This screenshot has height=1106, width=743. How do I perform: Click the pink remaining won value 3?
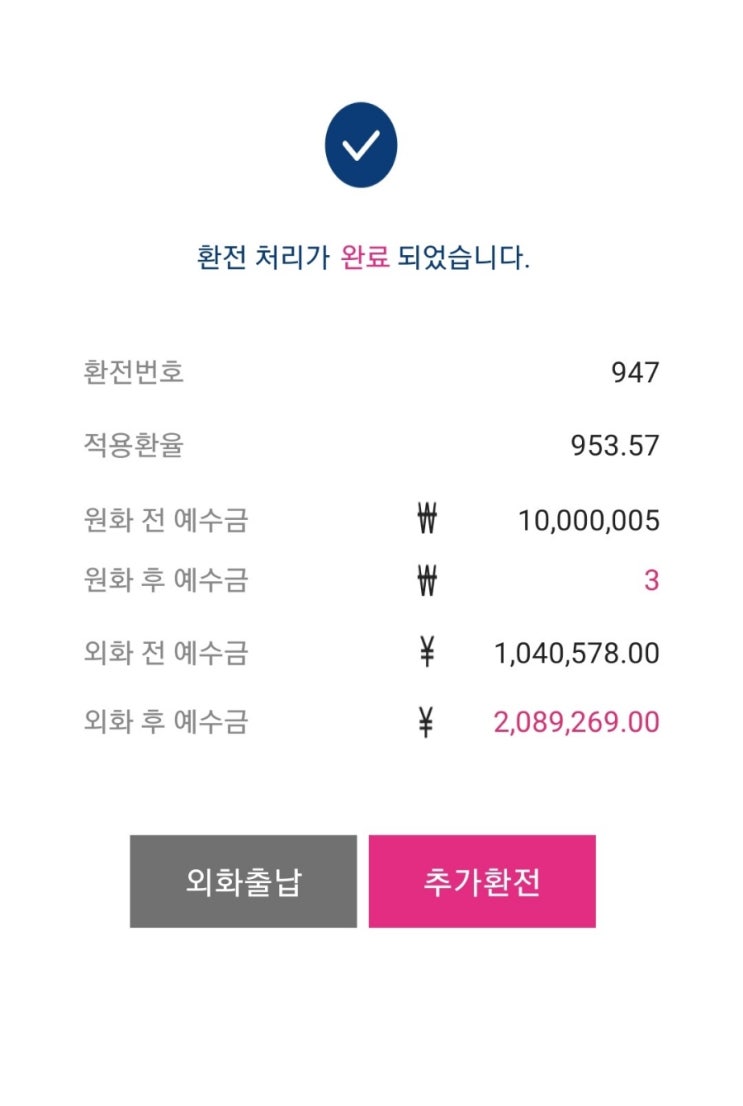coord(651,580)
